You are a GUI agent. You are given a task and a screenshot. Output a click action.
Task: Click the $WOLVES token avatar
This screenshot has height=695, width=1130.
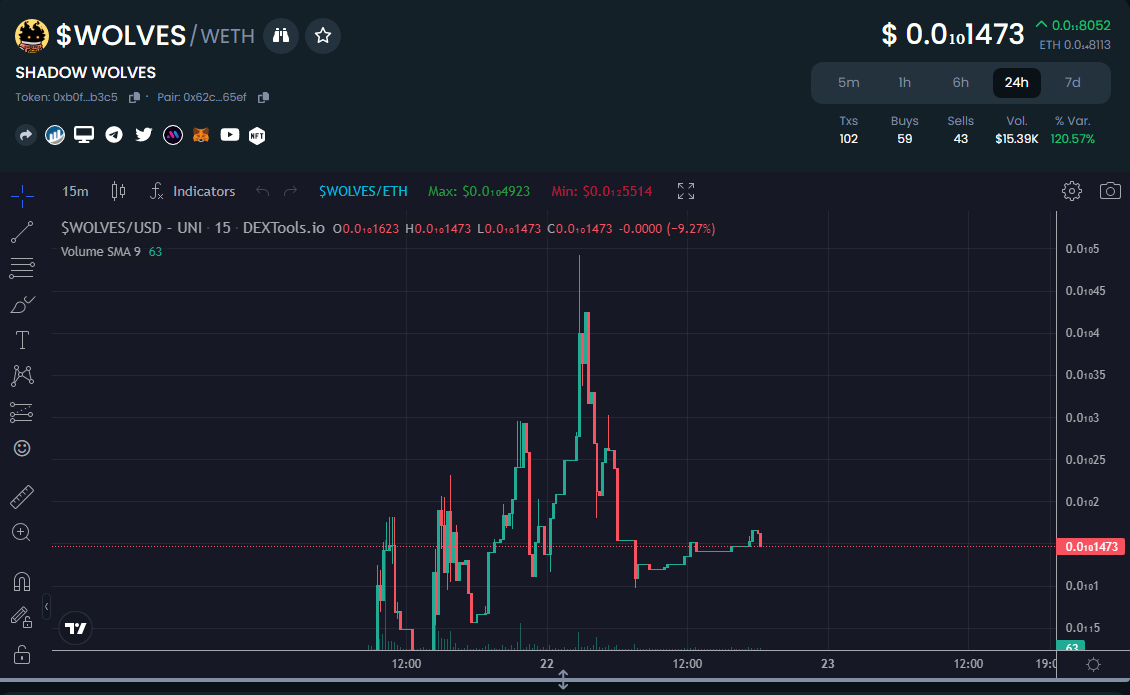(32, 35)
